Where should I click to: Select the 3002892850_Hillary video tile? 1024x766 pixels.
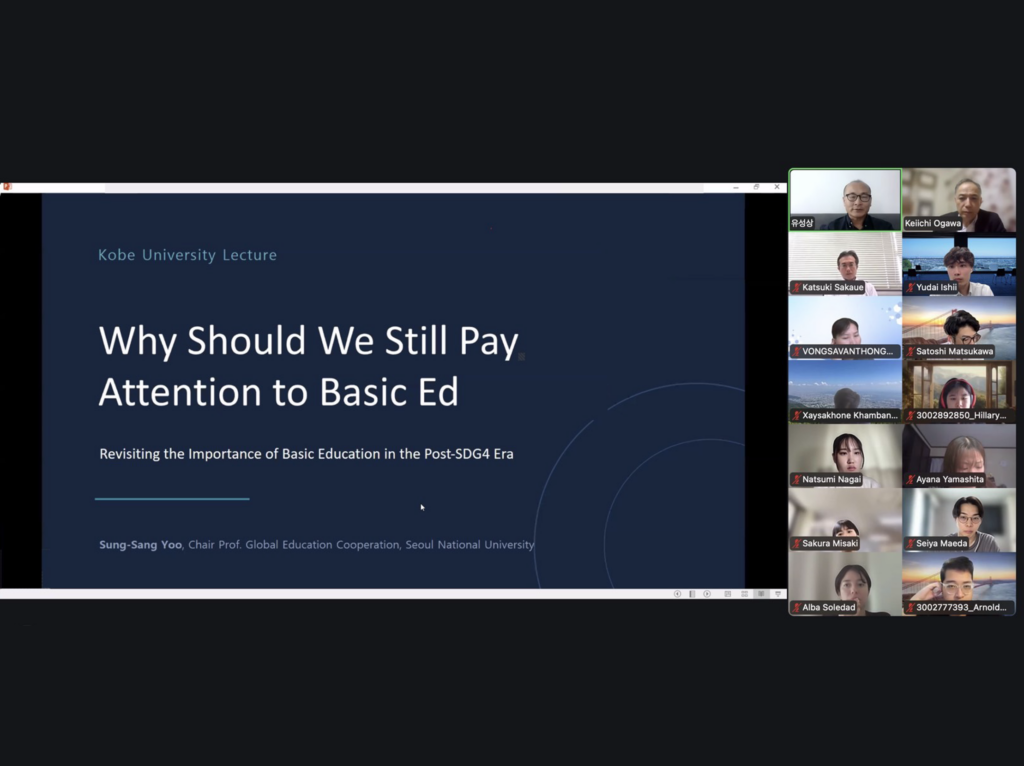point(959,392)
